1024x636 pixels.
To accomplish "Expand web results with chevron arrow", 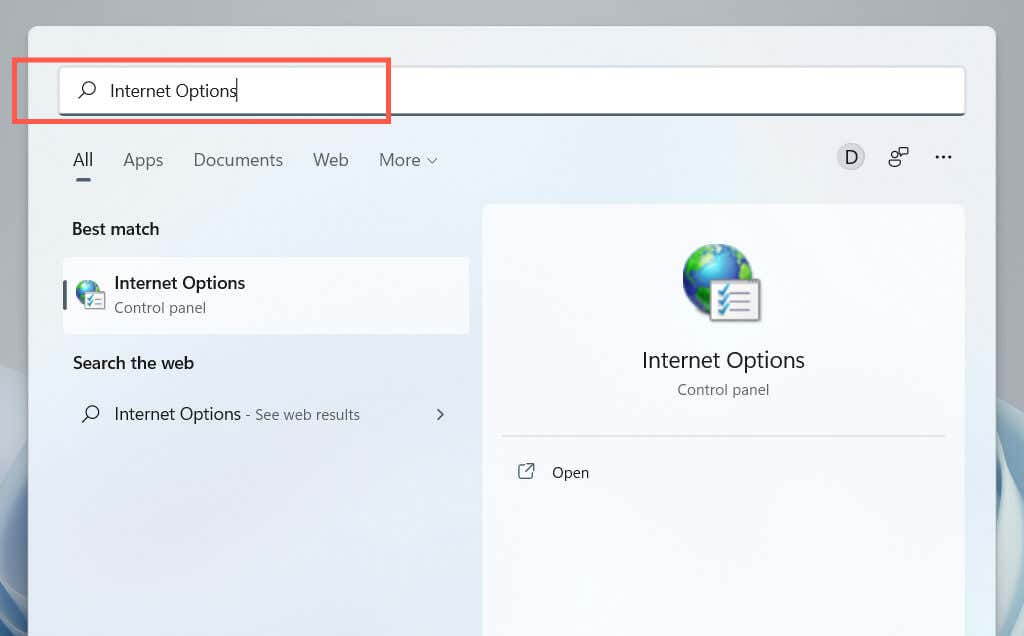I will click(x=440, y=414).
